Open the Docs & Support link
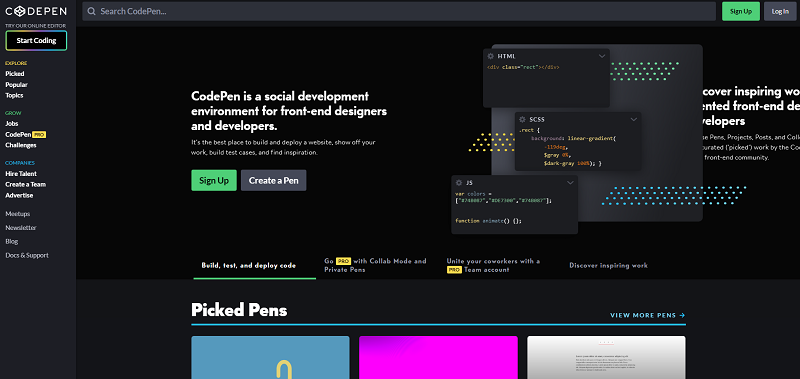 [27, 255]
